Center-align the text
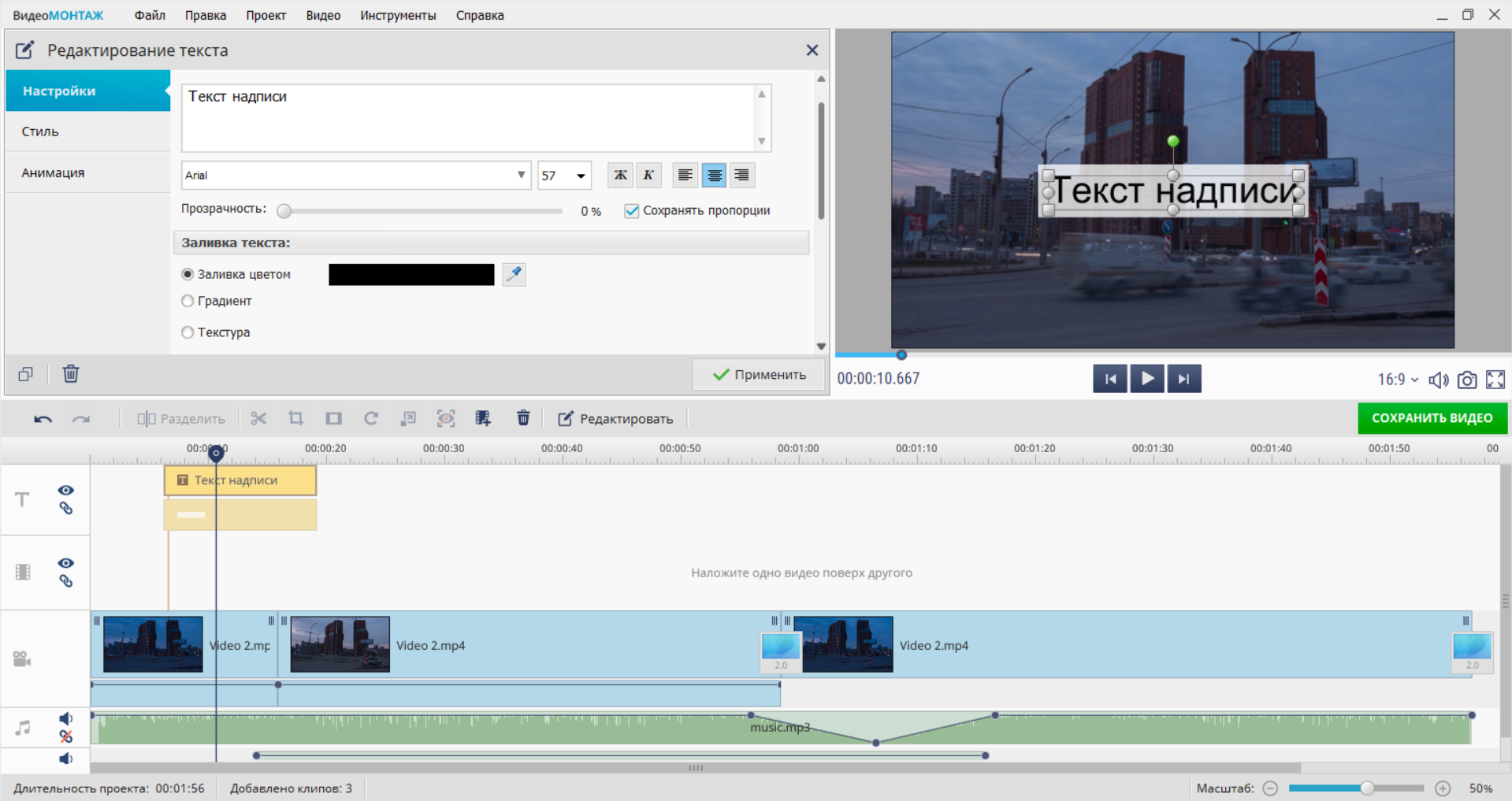Image resolution: width=1512 pixels, height=801 pixels. pyautogui.click(x=714, y=175)
